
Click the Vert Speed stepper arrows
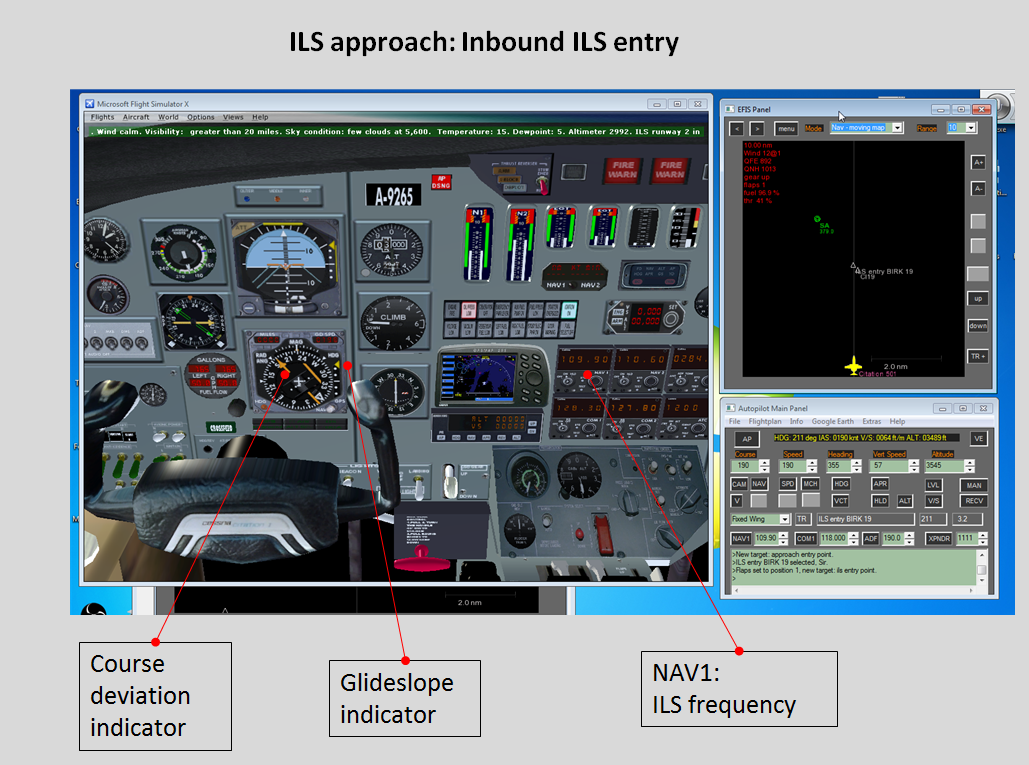914,466
